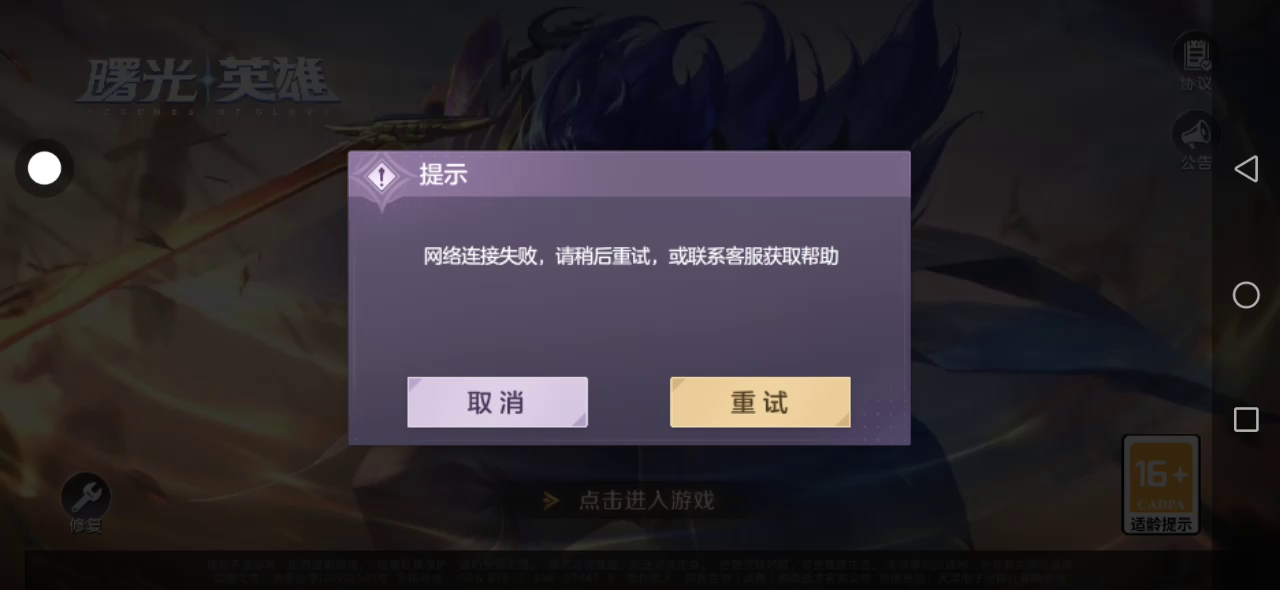
Task: Tap the 重试 retry button
Action: [760, 402]
